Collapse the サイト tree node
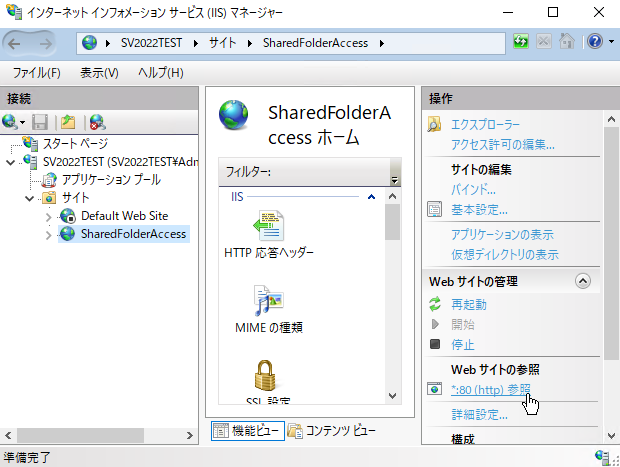 29,198
